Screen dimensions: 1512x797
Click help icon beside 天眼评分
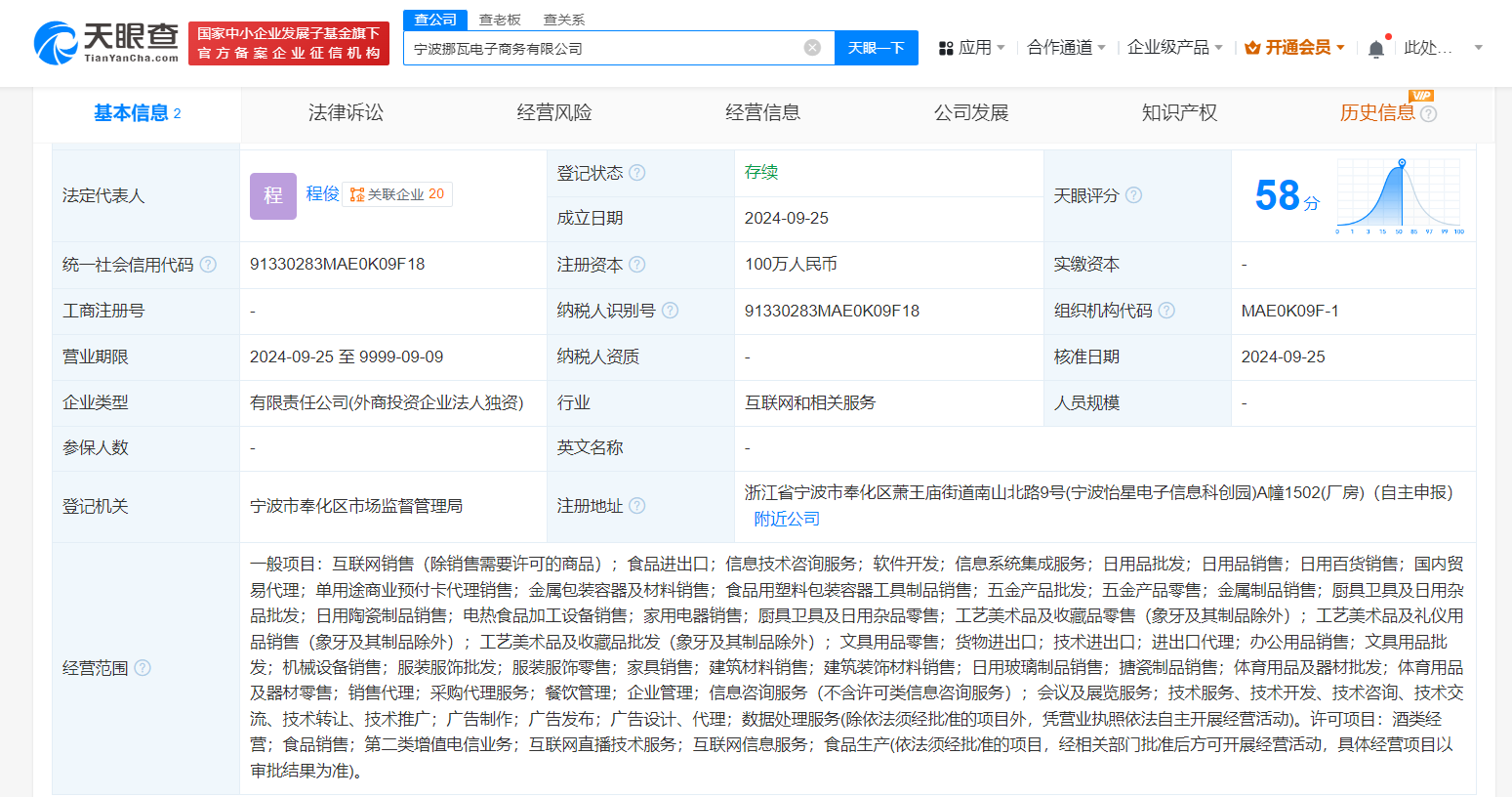[1133, 195]
